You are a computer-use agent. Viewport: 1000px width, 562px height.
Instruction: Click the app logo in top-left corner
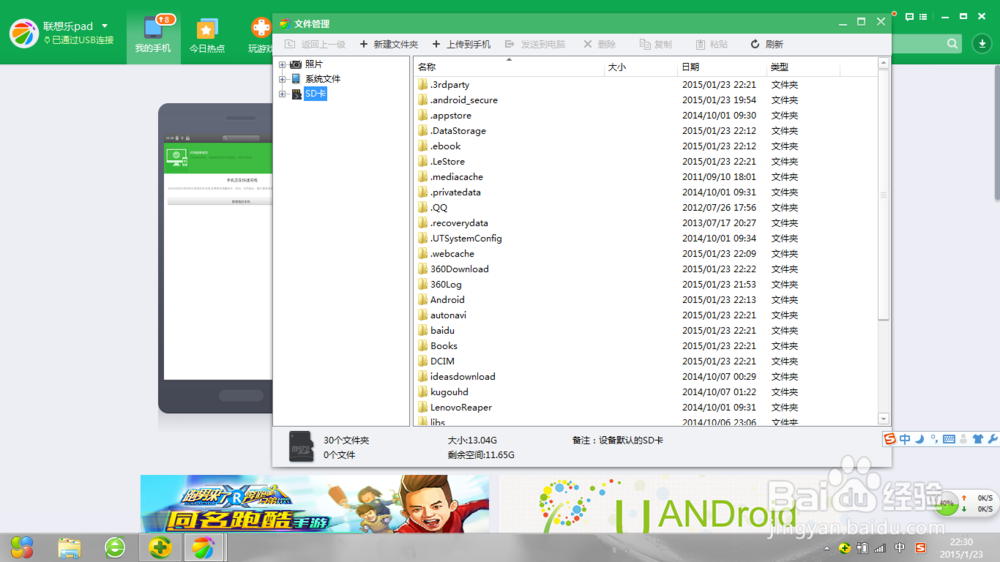coord(24,33)
